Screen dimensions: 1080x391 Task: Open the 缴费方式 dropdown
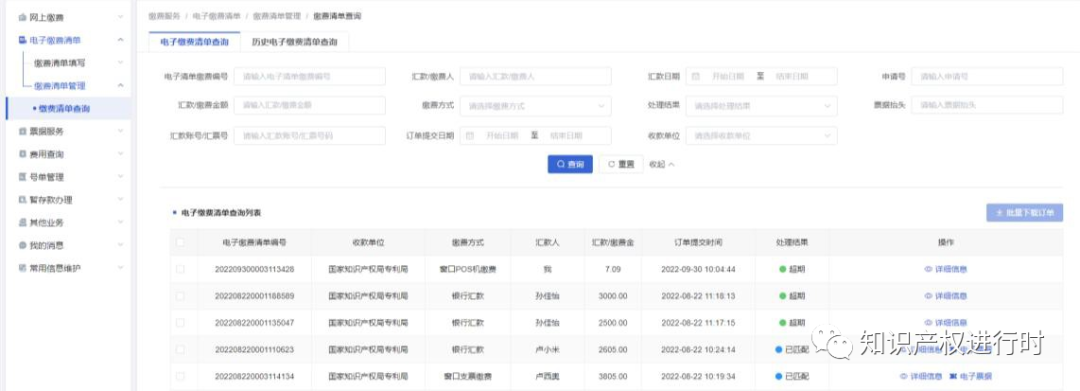coord(535,106)
